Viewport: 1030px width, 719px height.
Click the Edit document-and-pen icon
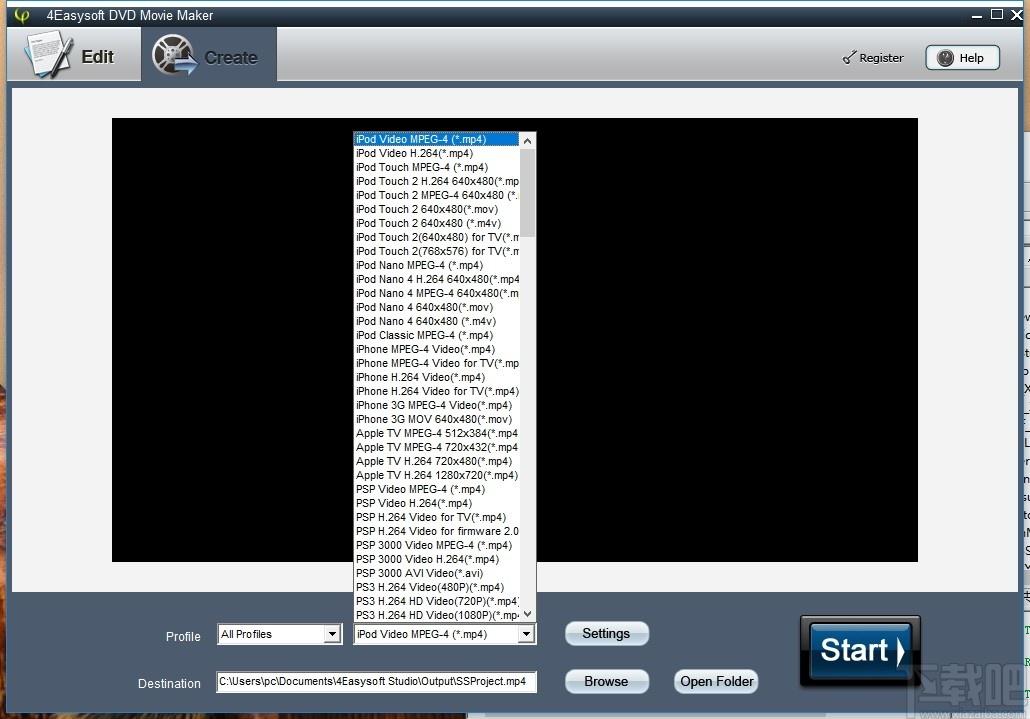point(47,55)
